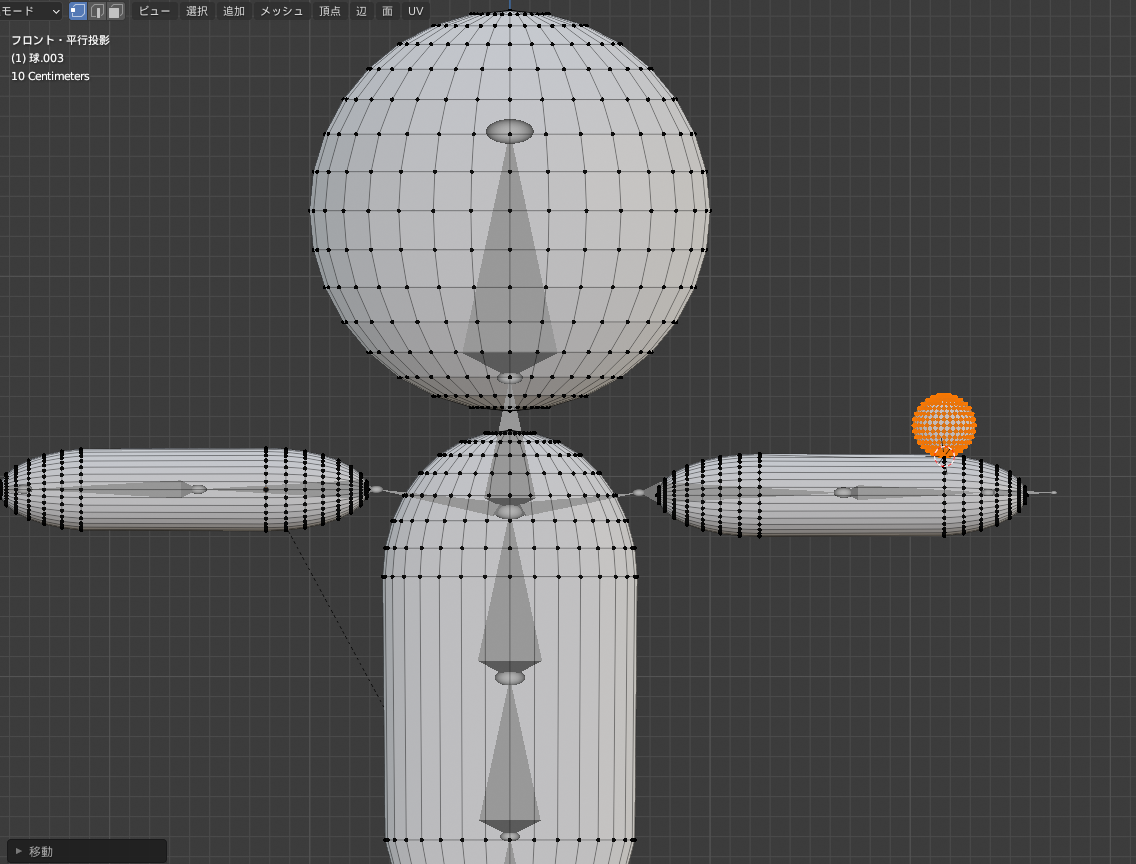The height and width of the screenshot is (864, 1136).
Task: Click the bone tip joint at top of head
Action: 510,131
